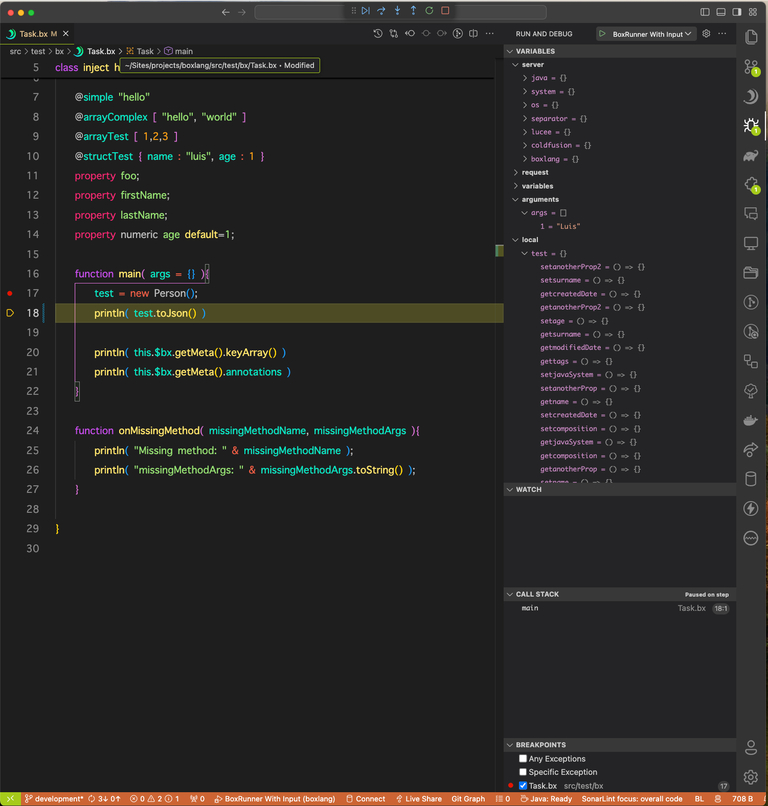Image resolution: width=768 pixels, height=806 pixels.
Task: Stop the debugger with the red square
Action: [x=445, y=11]
